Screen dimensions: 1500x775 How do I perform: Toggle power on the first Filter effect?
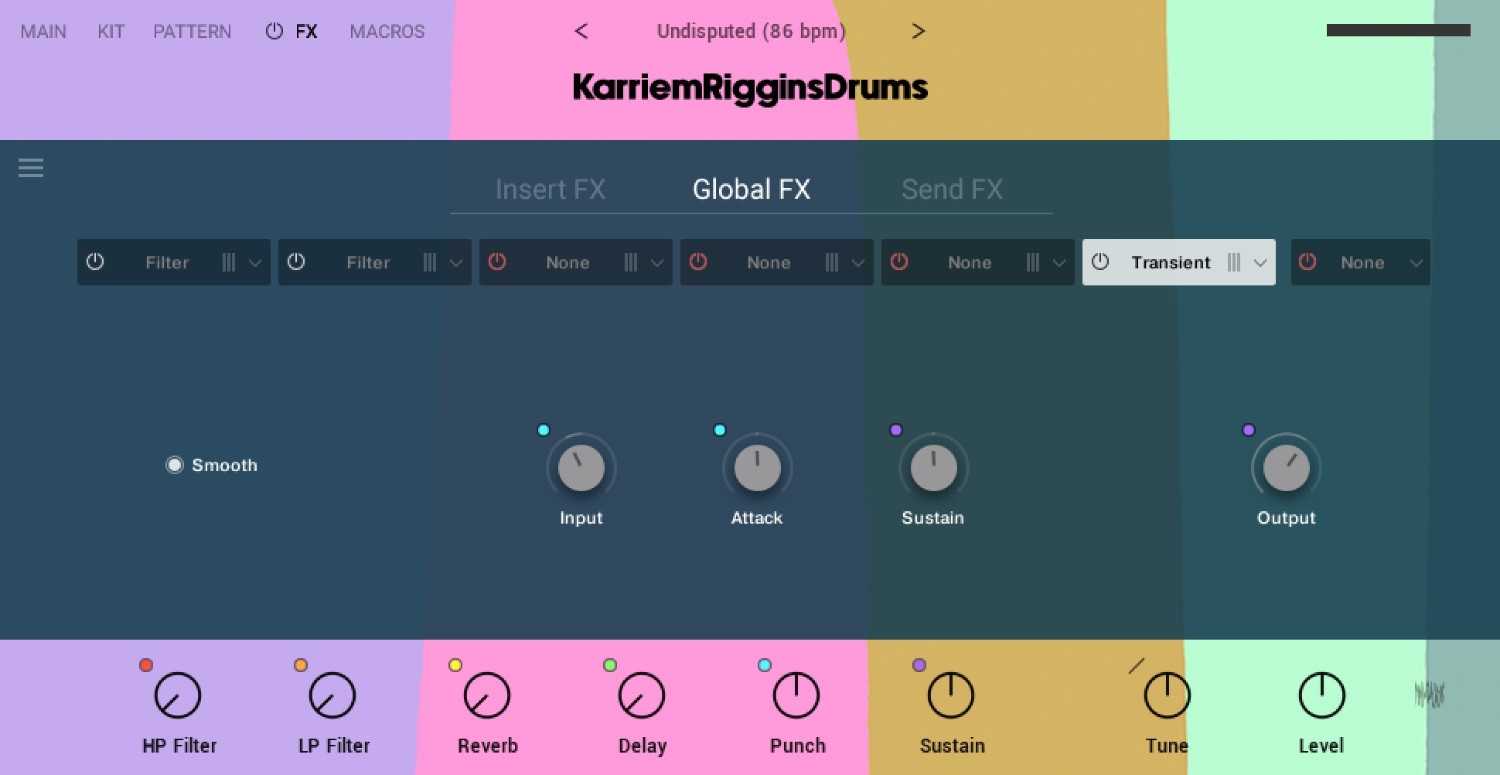point(95,262)
